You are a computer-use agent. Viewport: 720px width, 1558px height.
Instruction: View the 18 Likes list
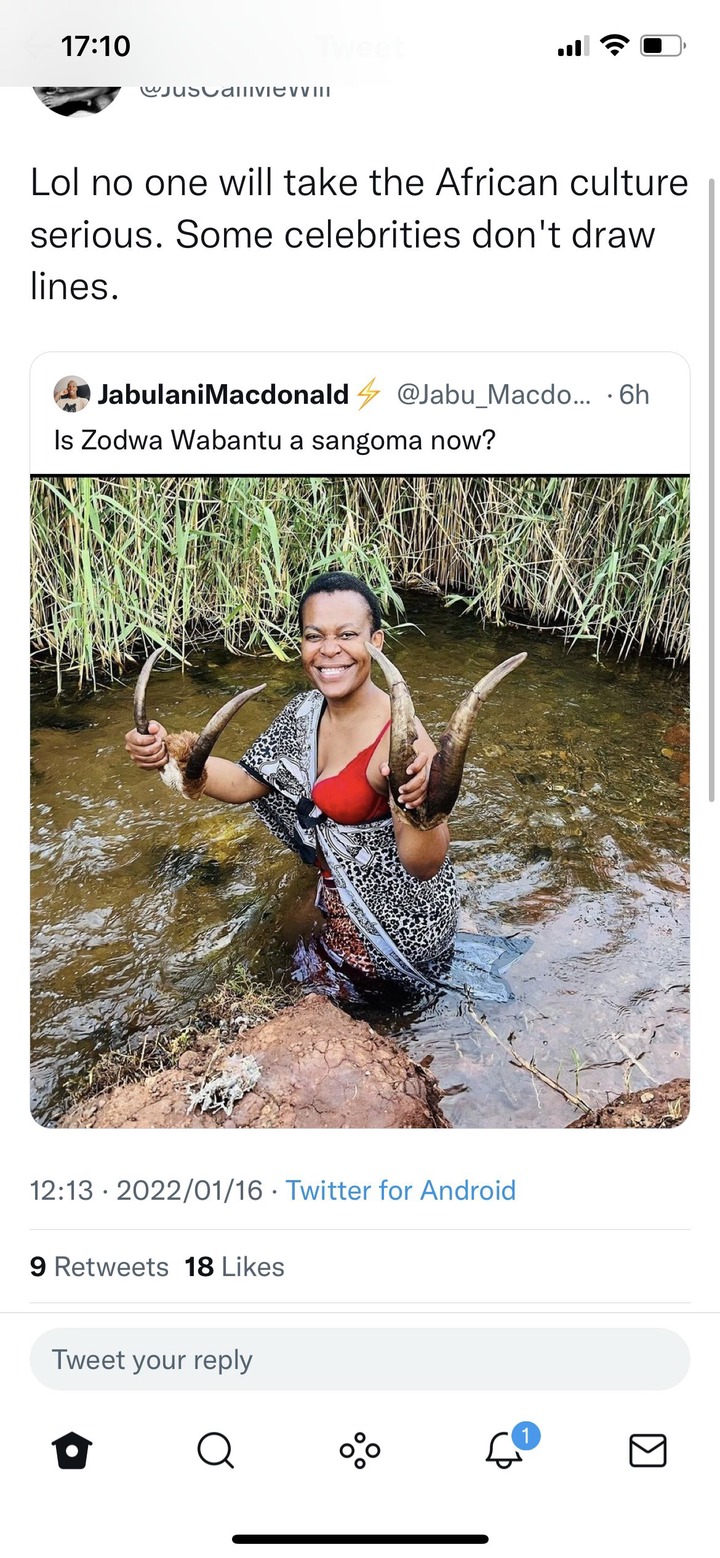click(x=234, y=1266)
